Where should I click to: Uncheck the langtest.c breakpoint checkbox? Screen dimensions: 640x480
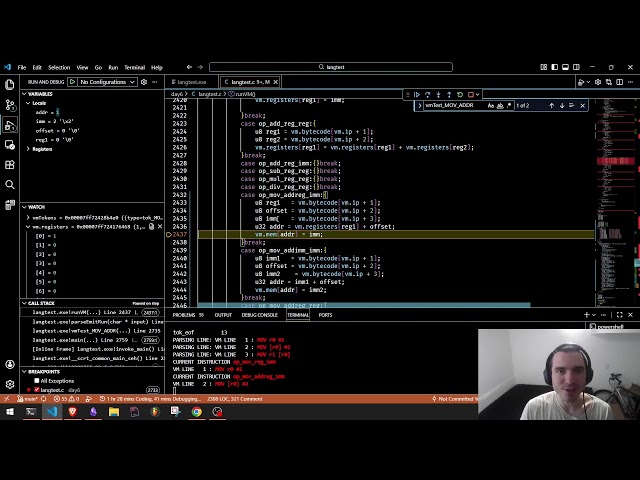tap(37, 390)
